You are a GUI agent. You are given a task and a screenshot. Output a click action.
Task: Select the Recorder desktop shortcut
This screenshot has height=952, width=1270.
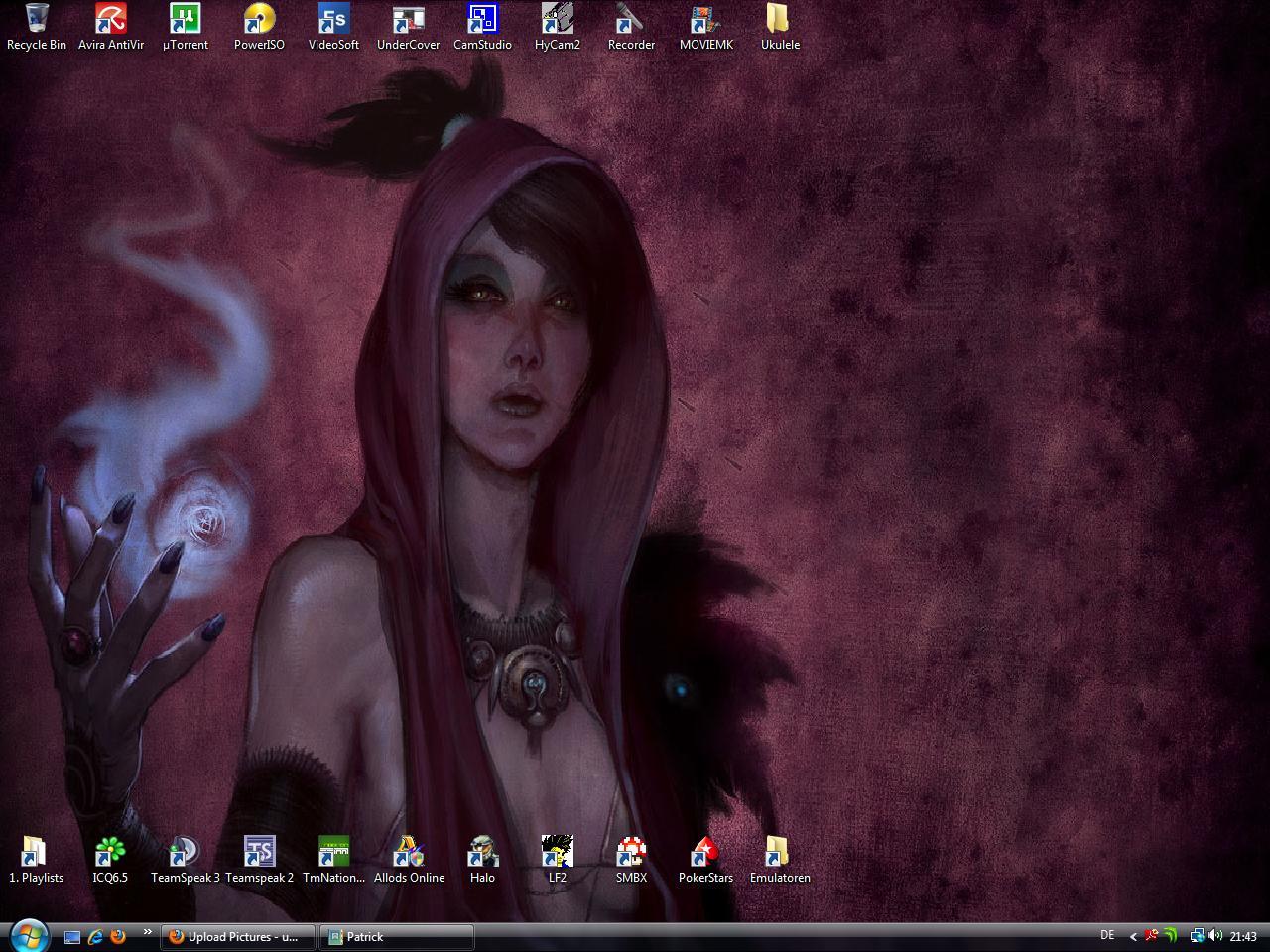[632, 27]
